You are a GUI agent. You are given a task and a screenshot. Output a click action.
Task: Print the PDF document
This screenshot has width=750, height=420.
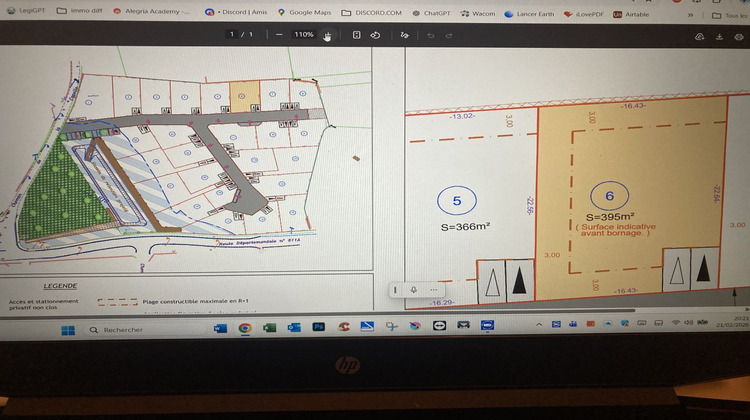[x=737, y=37]
